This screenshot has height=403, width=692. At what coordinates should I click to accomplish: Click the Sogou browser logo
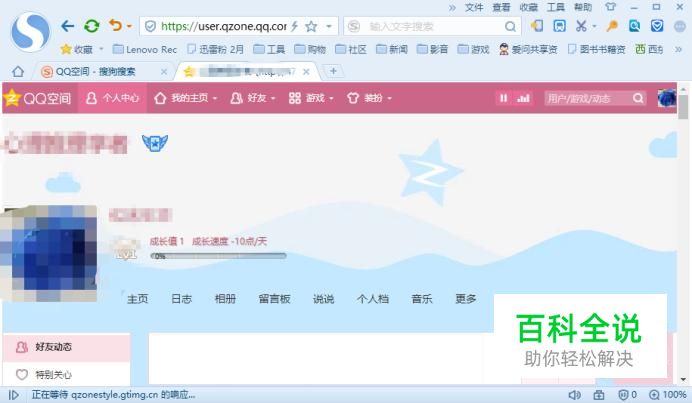pyautogui.click(x=30, y=32)
